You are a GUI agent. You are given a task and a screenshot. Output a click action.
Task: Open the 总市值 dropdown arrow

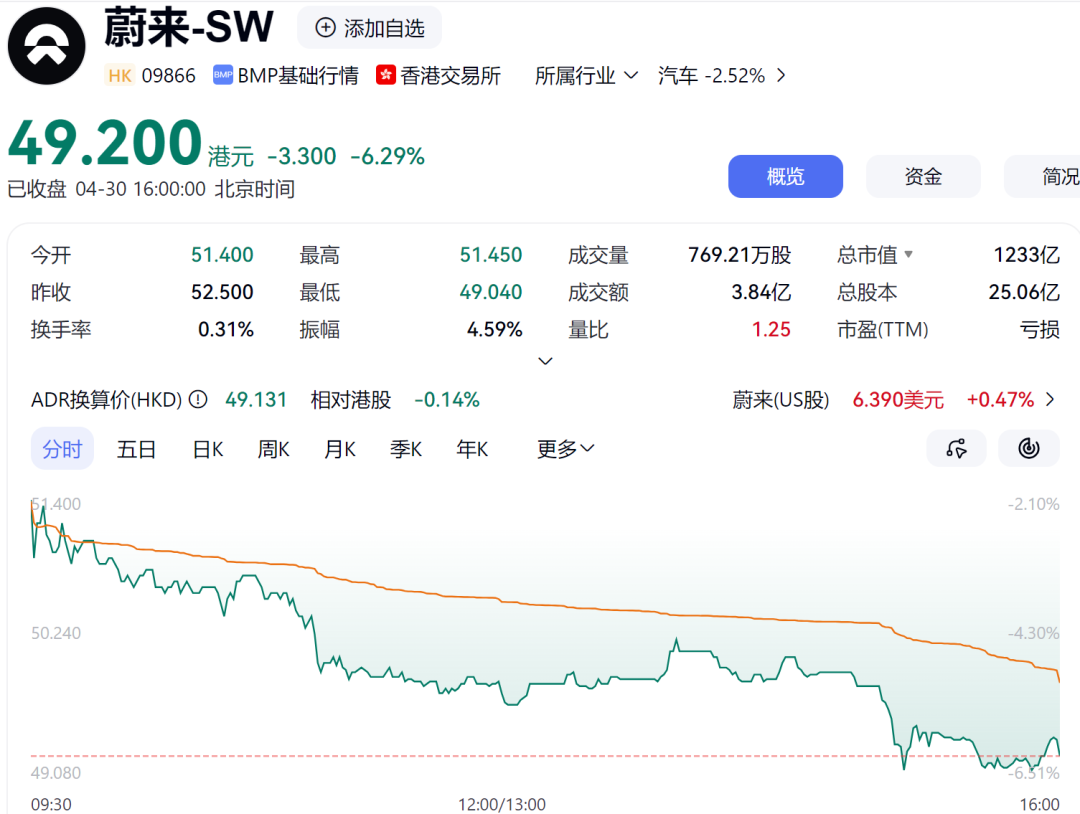pos(908,254)
